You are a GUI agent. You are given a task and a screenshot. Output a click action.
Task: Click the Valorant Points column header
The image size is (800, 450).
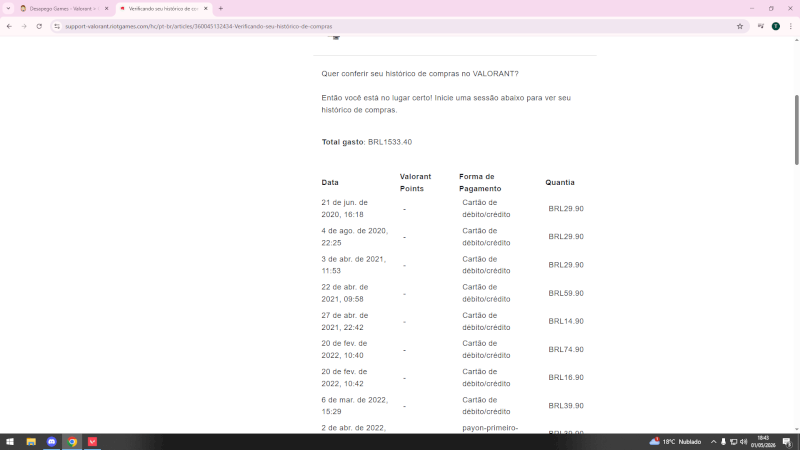(415, 182)
